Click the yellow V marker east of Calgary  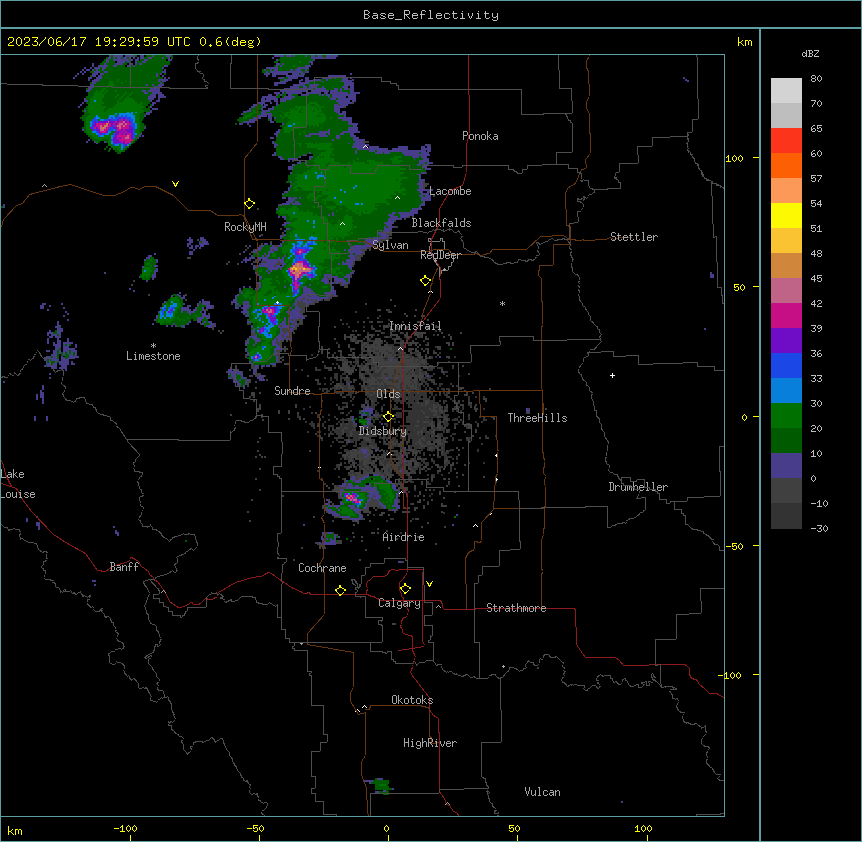(x=429, y=584)
